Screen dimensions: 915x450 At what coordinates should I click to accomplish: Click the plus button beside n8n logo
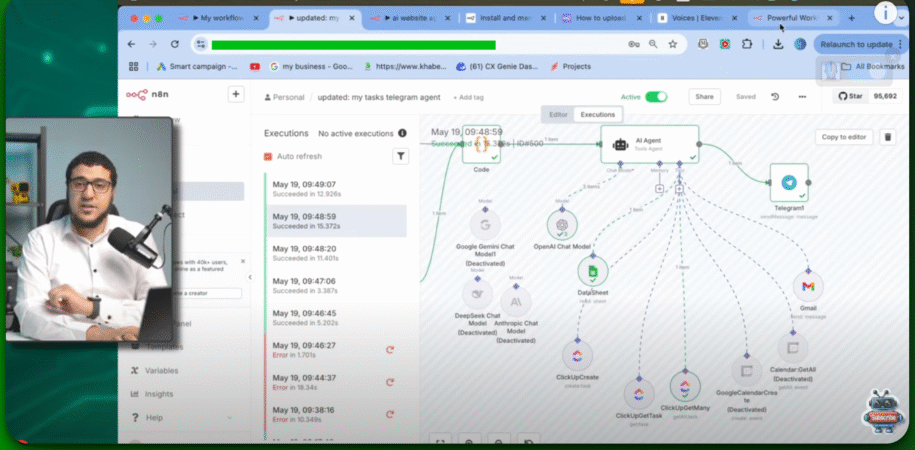236,94
